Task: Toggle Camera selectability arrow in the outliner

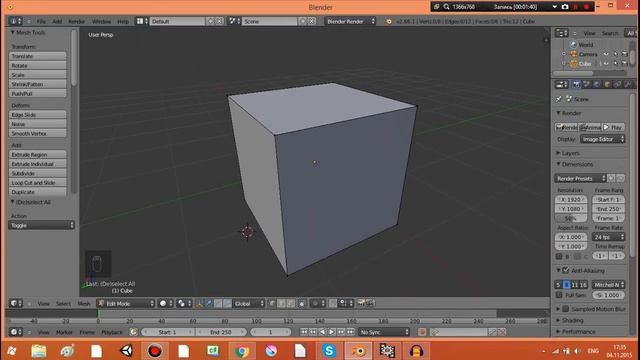Action: pyautogui.click(x=616, y=54)
